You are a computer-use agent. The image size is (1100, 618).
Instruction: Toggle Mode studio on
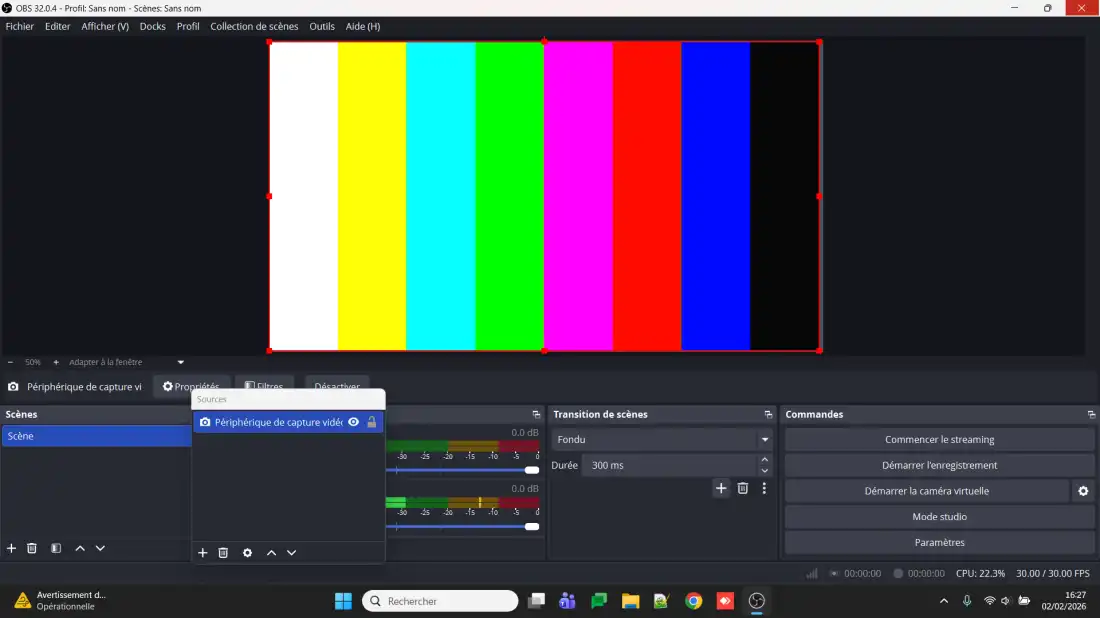(939, 517)
